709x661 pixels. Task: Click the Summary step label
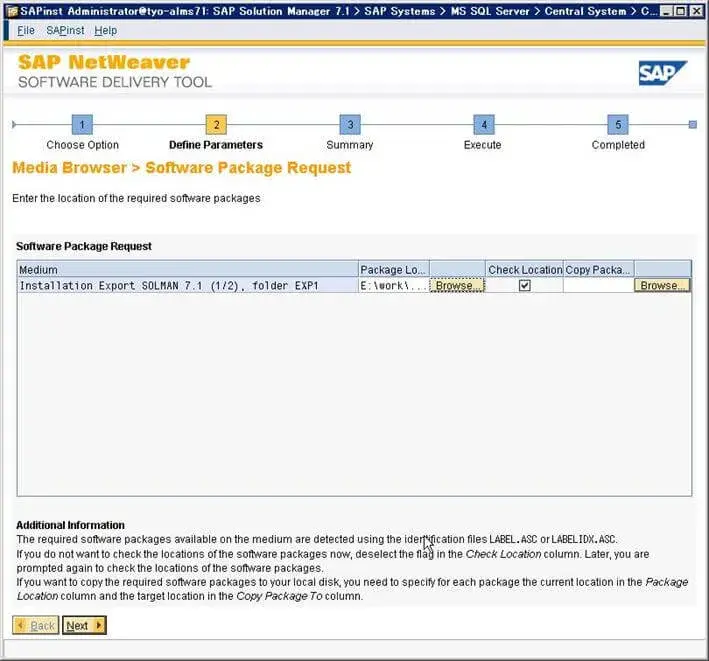(350, 145)
